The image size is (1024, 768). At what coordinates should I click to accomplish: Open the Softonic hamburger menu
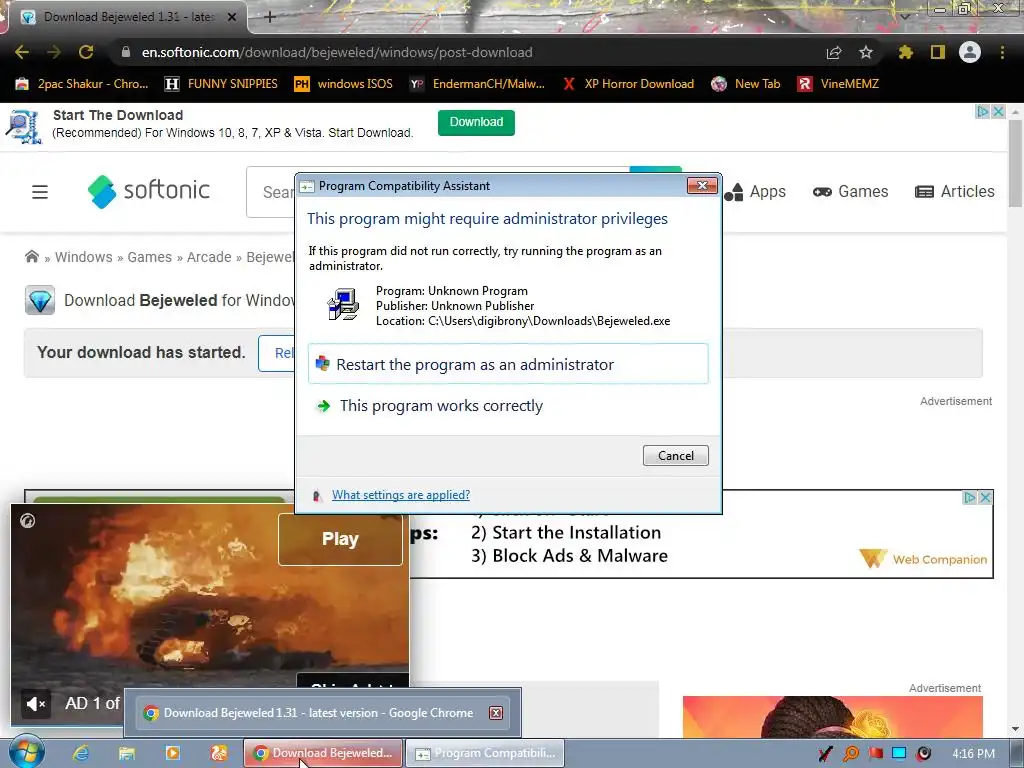click(40, 192)
